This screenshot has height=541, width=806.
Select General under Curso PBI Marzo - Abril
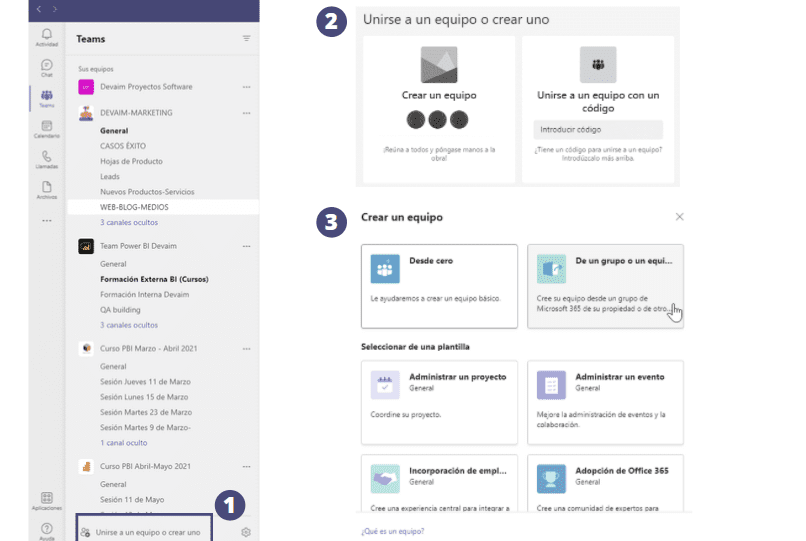(x=113, y=367)
